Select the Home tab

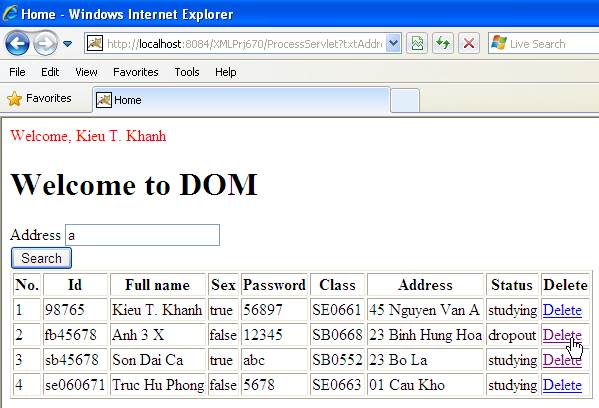241,100
